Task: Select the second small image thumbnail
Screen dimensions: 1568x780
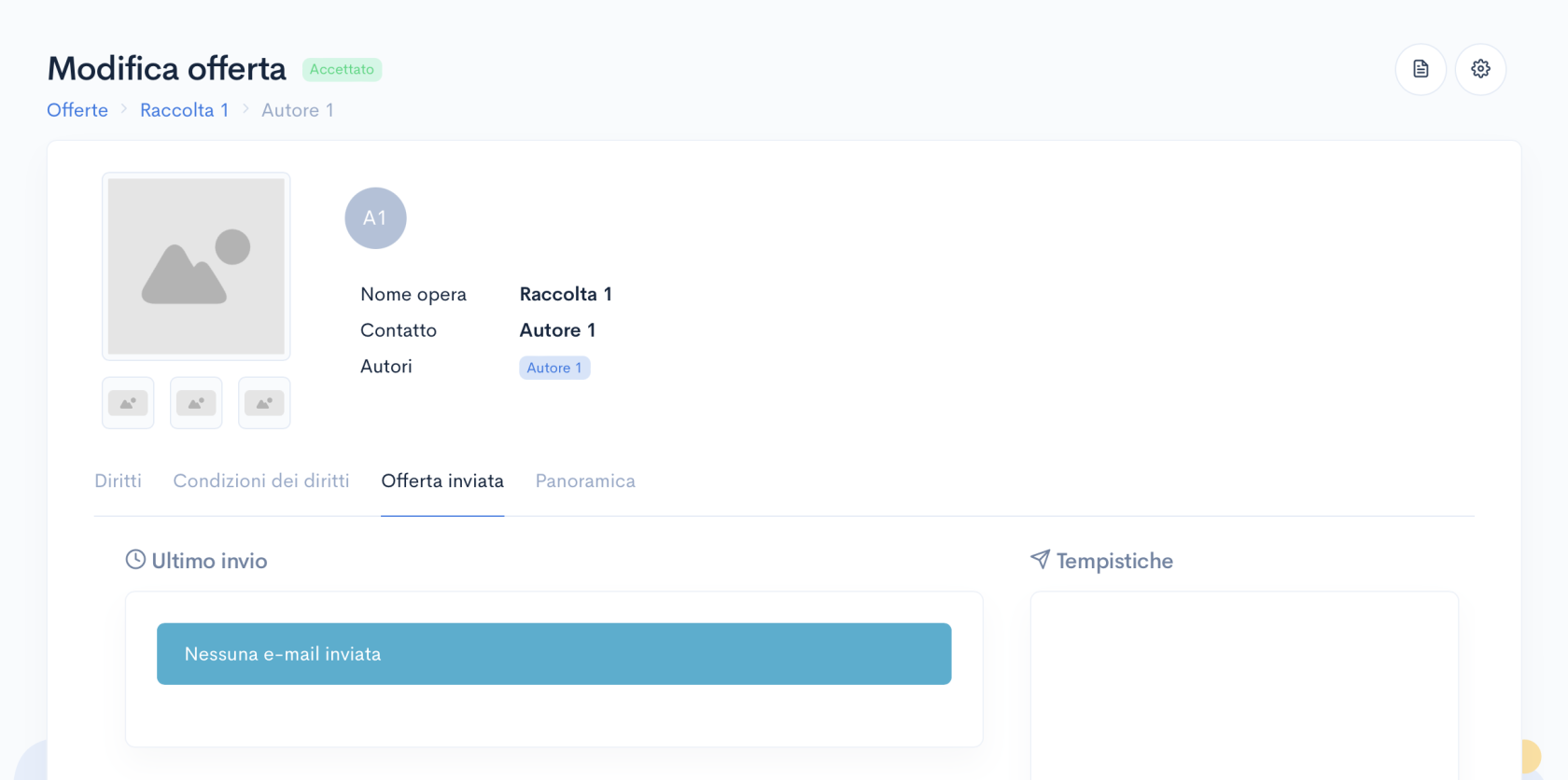Action: point(196,403)
